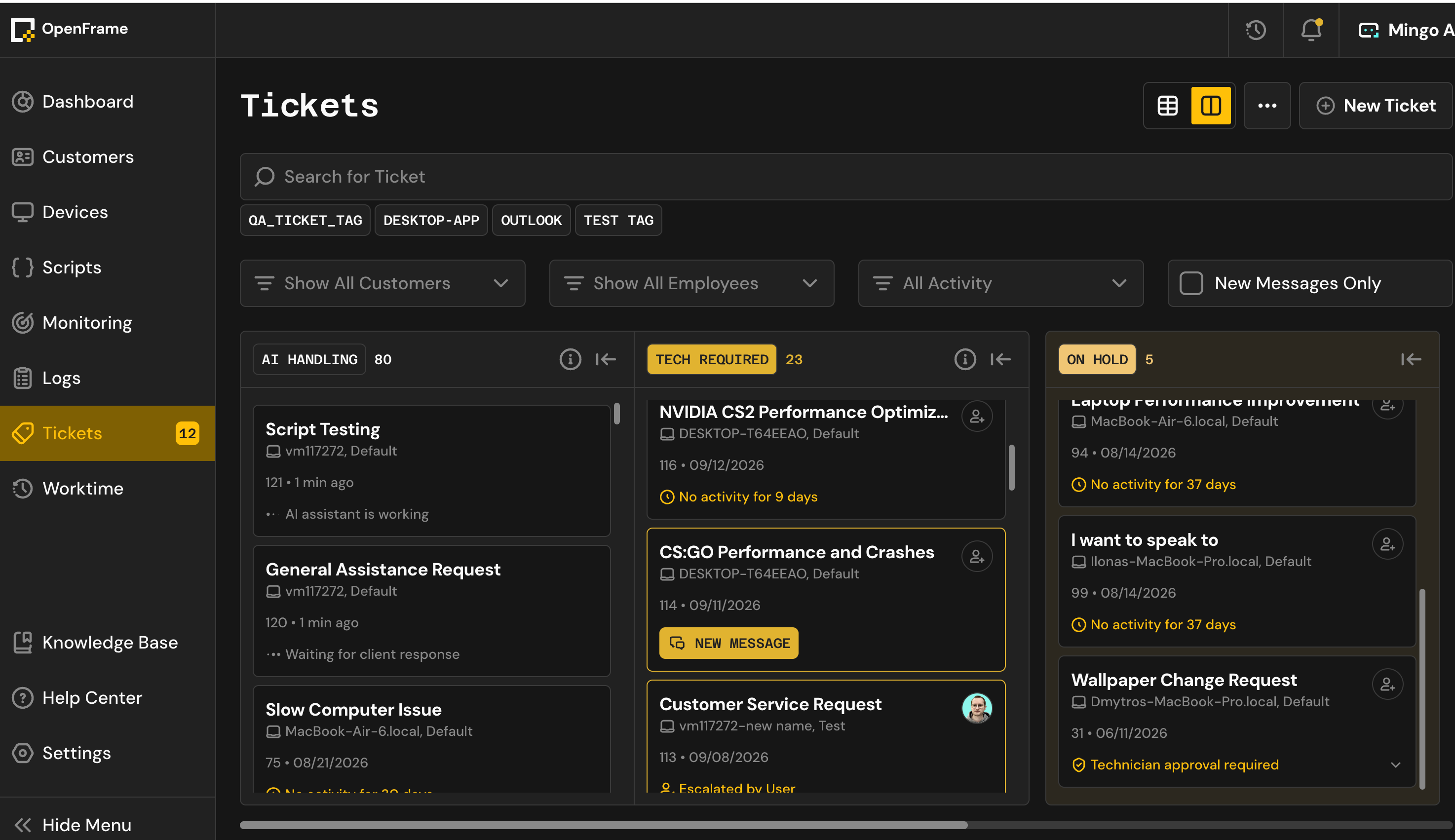The height and width of the screenshot is (840, 1455).
Task: Click the OpenFrame logo icon
Action: (x=23, y=30)
